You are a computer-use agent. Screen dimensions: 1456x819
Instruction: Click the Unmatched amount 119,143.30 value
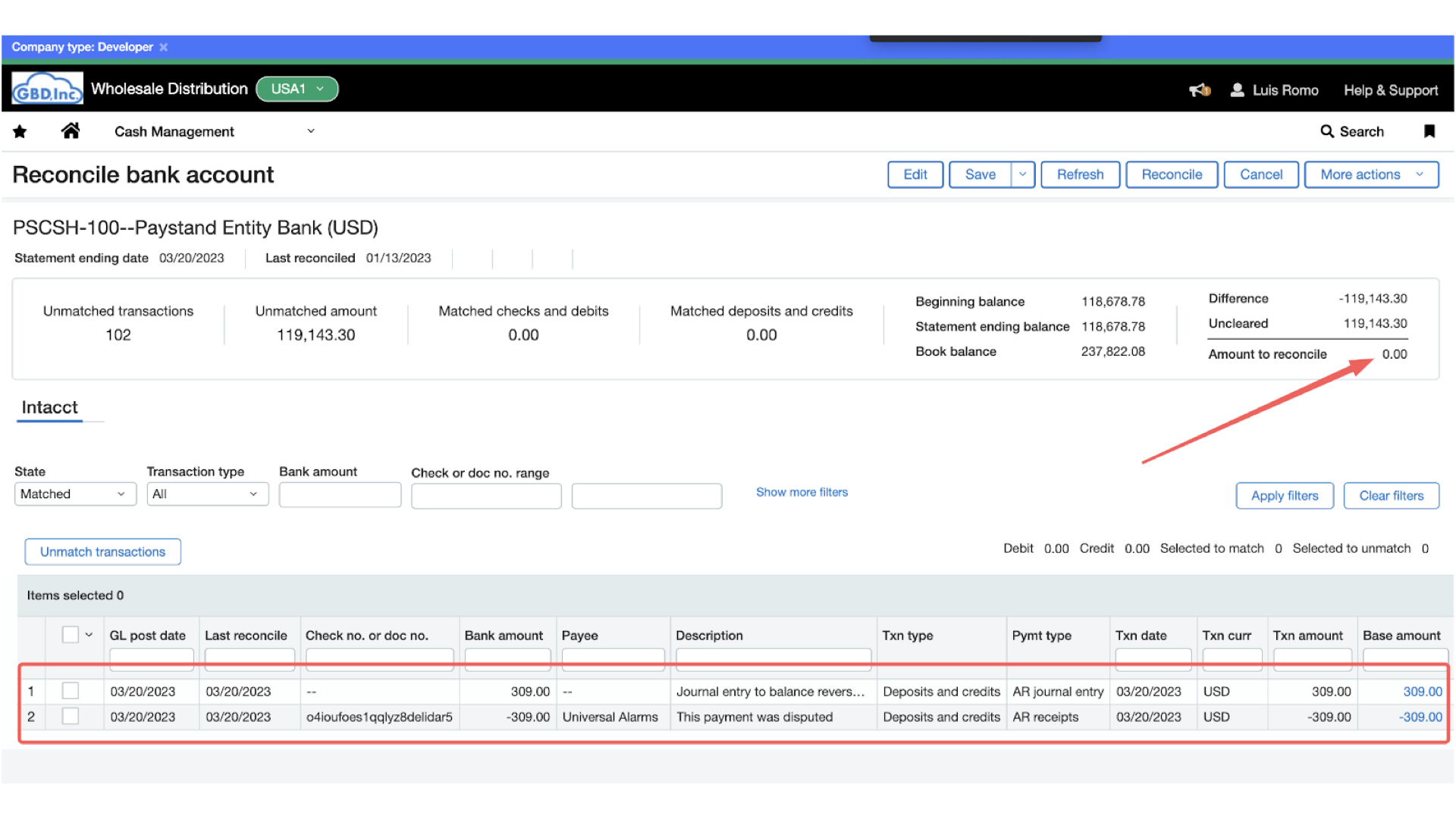[315, 334]
